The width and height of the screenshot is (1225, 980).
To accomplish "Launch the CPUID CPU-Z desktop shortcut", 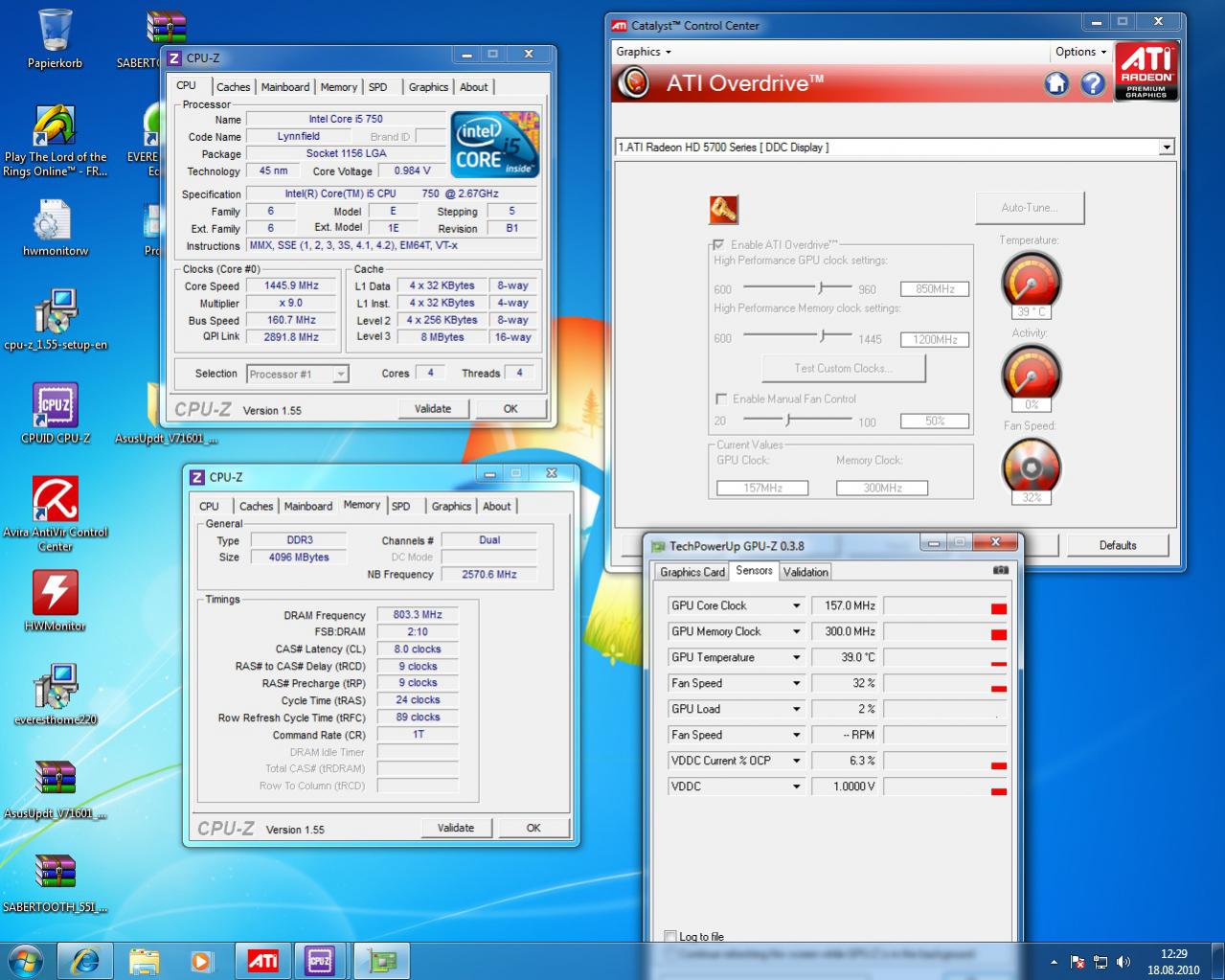I will 55,414.
